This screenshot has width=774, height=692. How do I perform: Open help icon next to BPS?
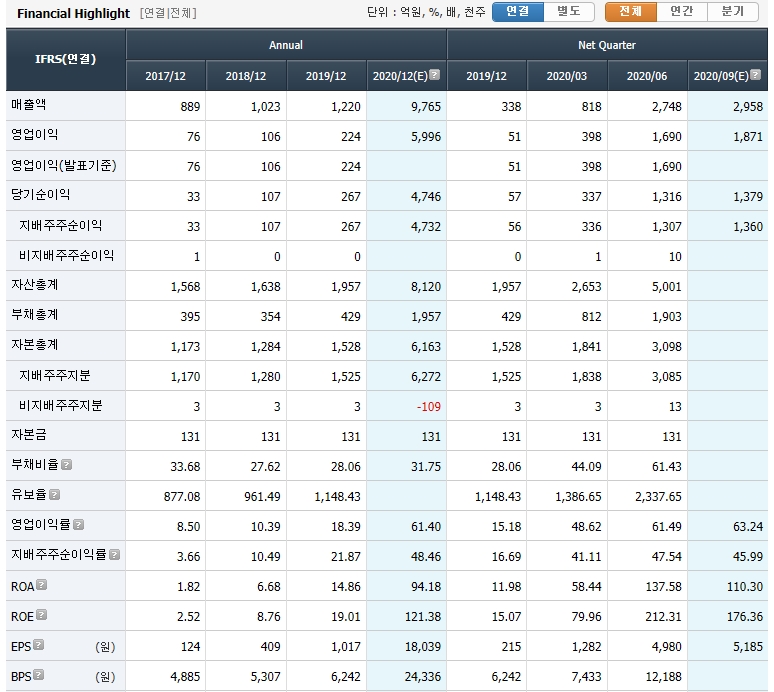39,675
